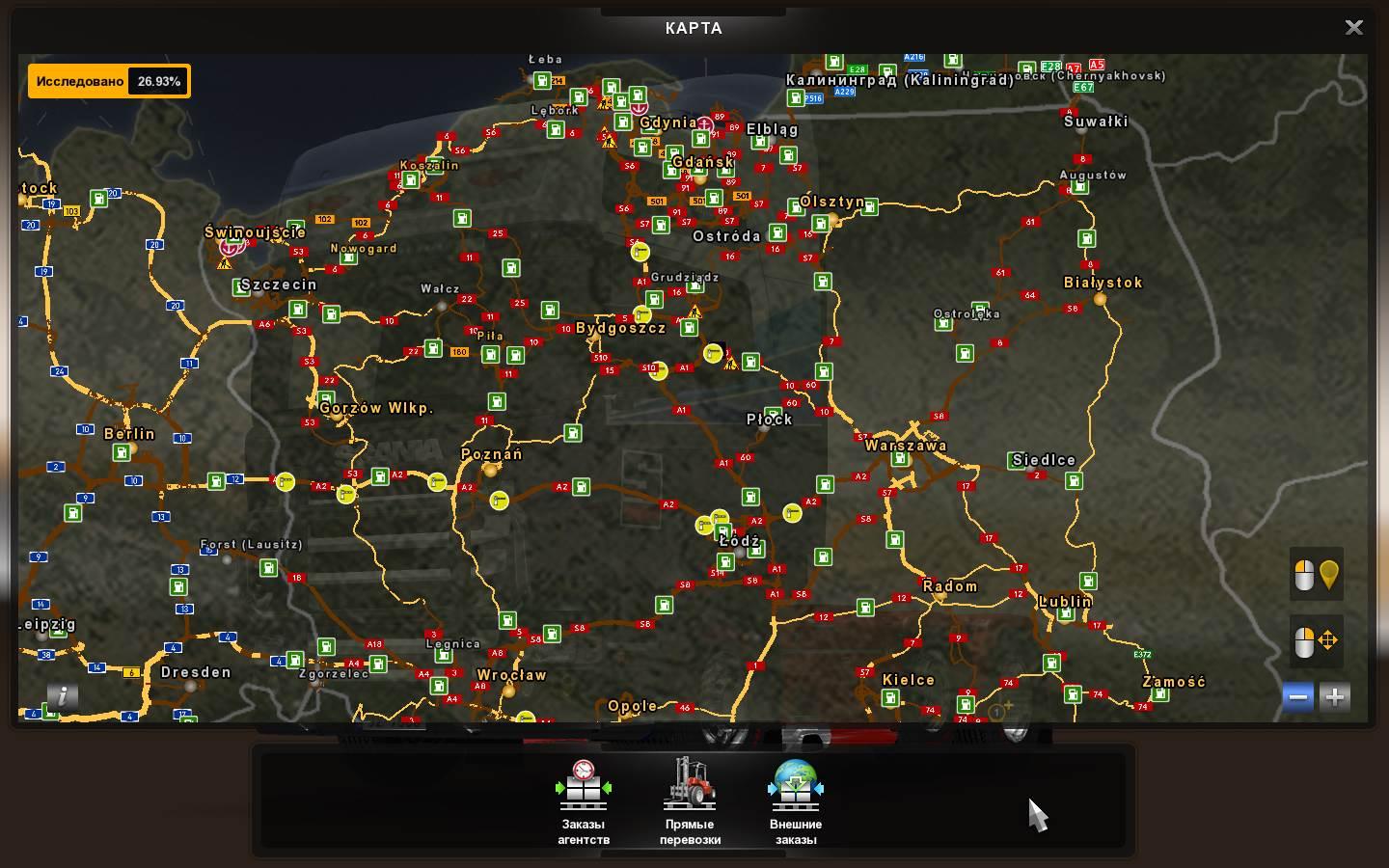
Task: Click the A2 road shield near Poznań
Action: pyautogui.click(x=466, y=487)
